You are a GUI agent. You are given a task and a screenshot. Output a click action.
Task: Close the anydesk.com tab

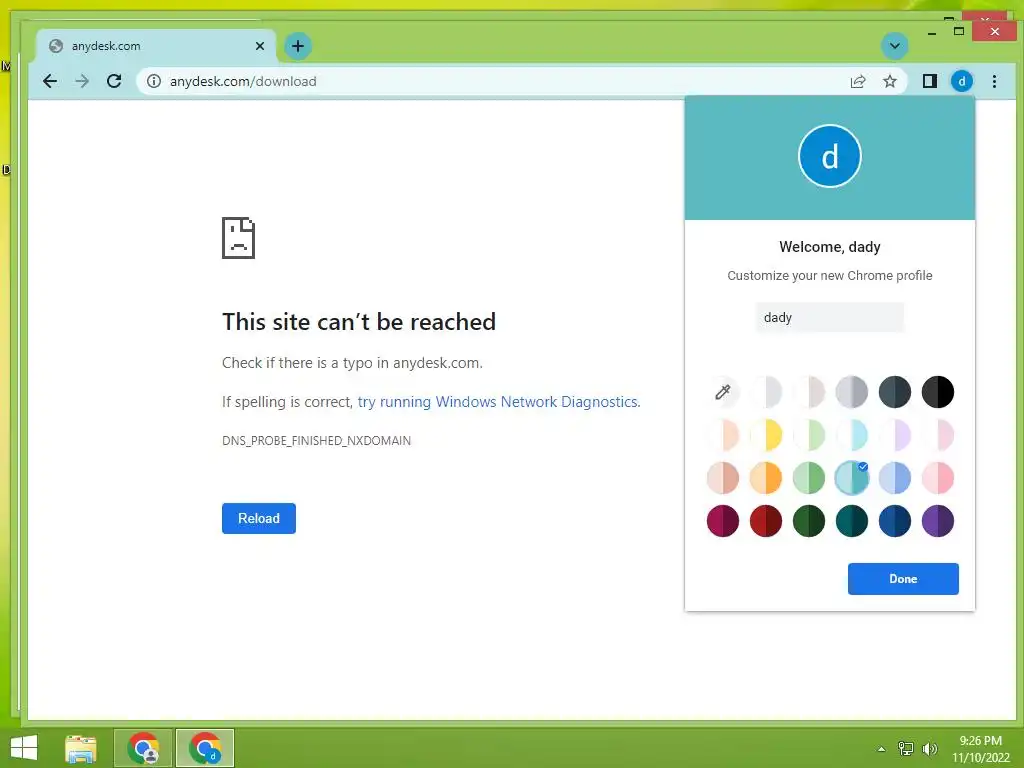(x=260, y=46)
